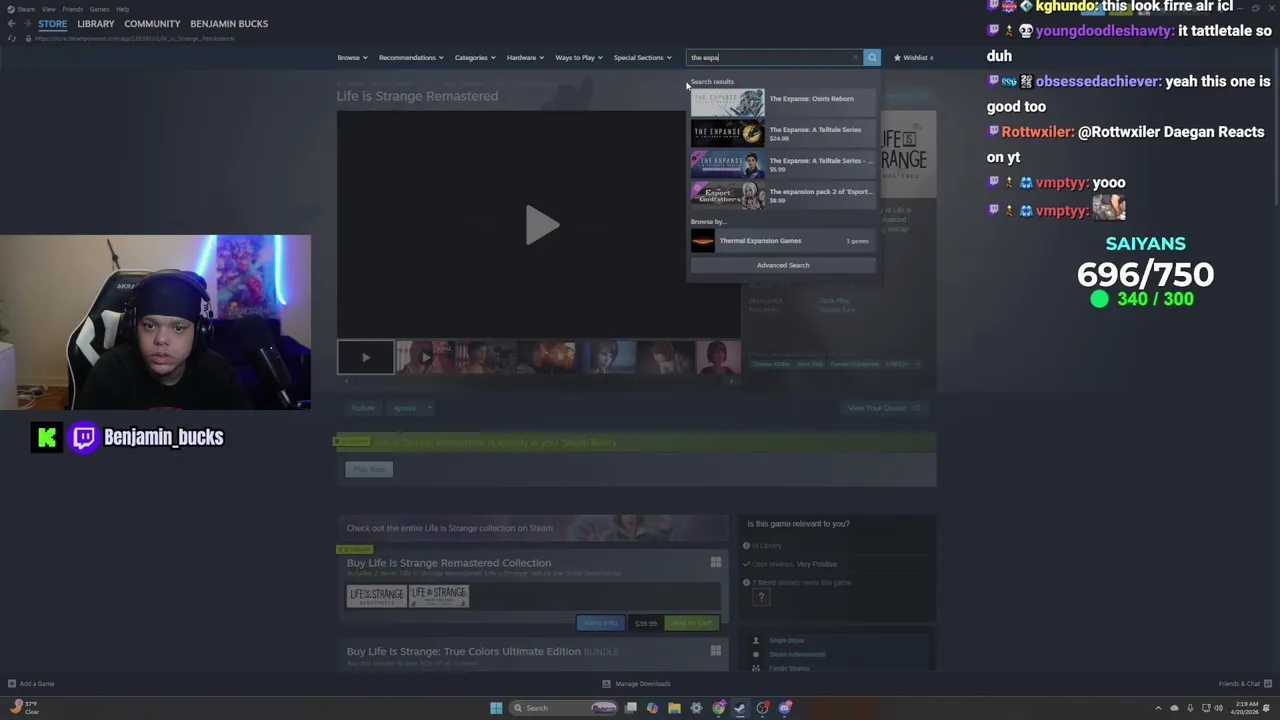Click the green Kick K icon
This screenshot has height=720, width=1280.
(x=46, y=437)
